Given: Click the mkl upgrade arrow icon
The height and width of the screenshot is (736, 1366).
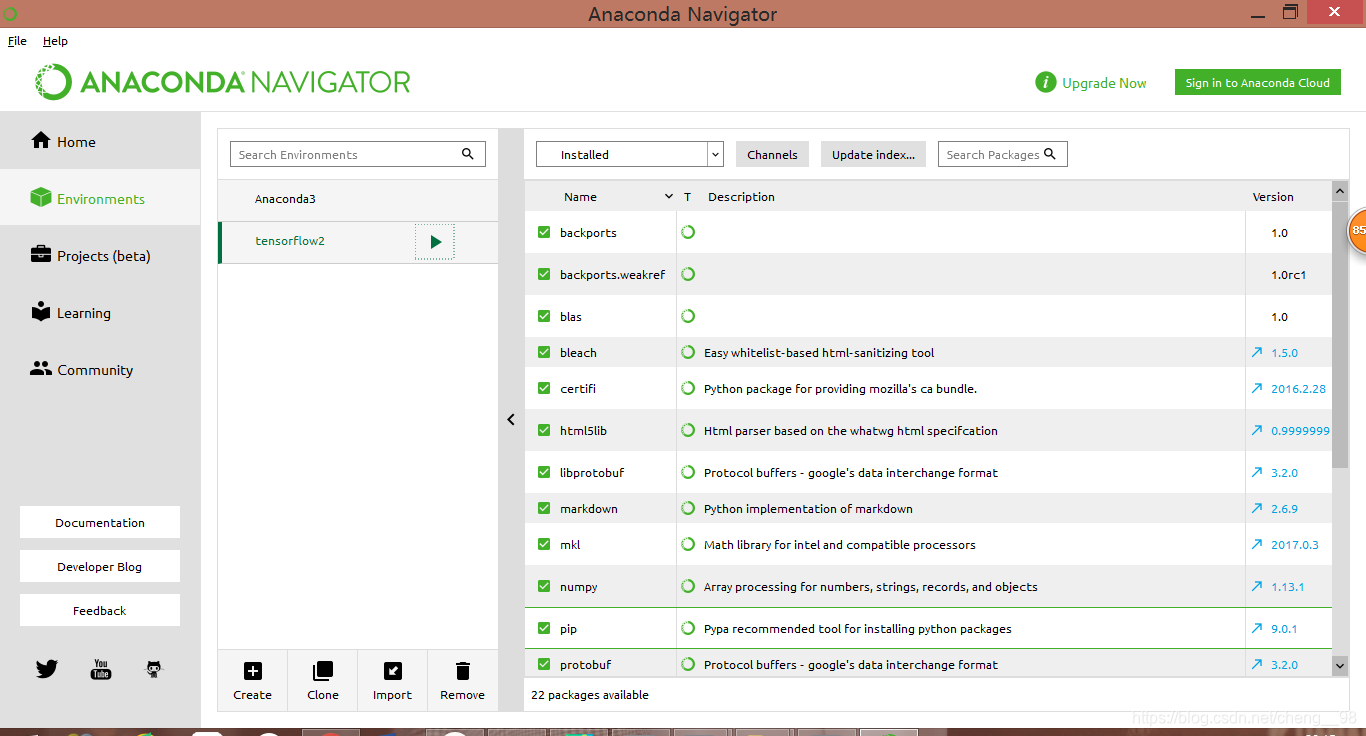Looking at the screenshot, I should 1256,544.
